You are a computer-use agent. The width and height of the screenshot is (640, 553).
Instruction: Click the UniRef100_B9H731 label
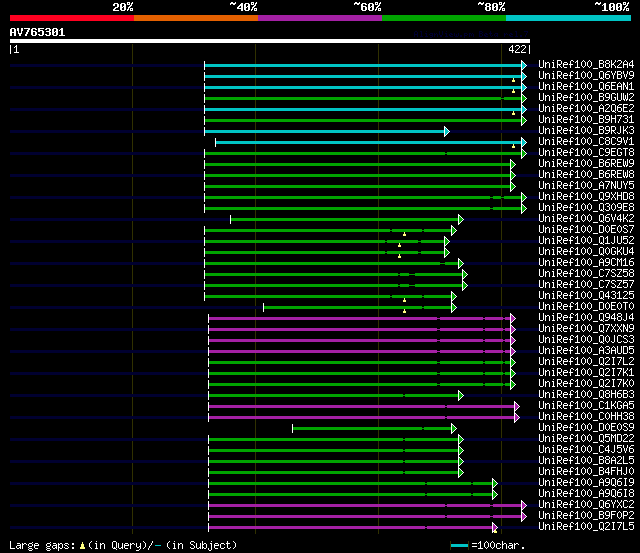(x=586, y=120)
